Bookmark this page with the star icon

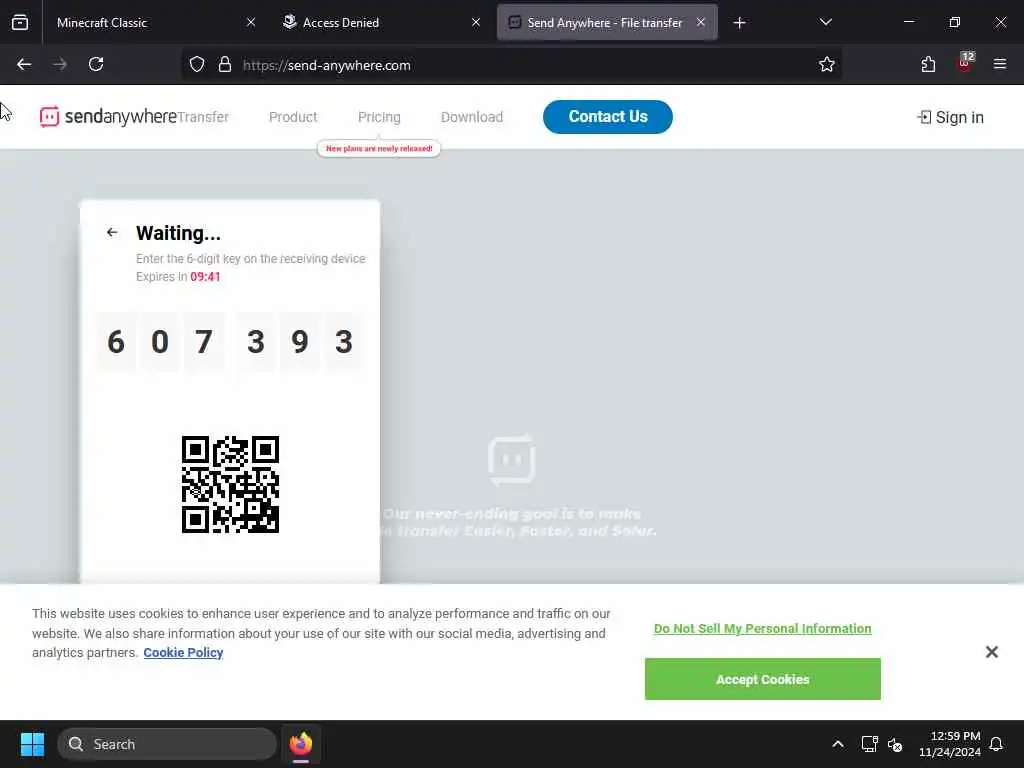(826, 65)
